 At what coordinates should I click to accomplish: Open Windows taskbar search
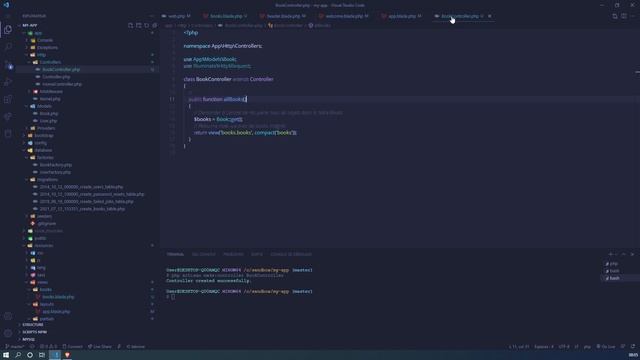click(x=18, y=355)
